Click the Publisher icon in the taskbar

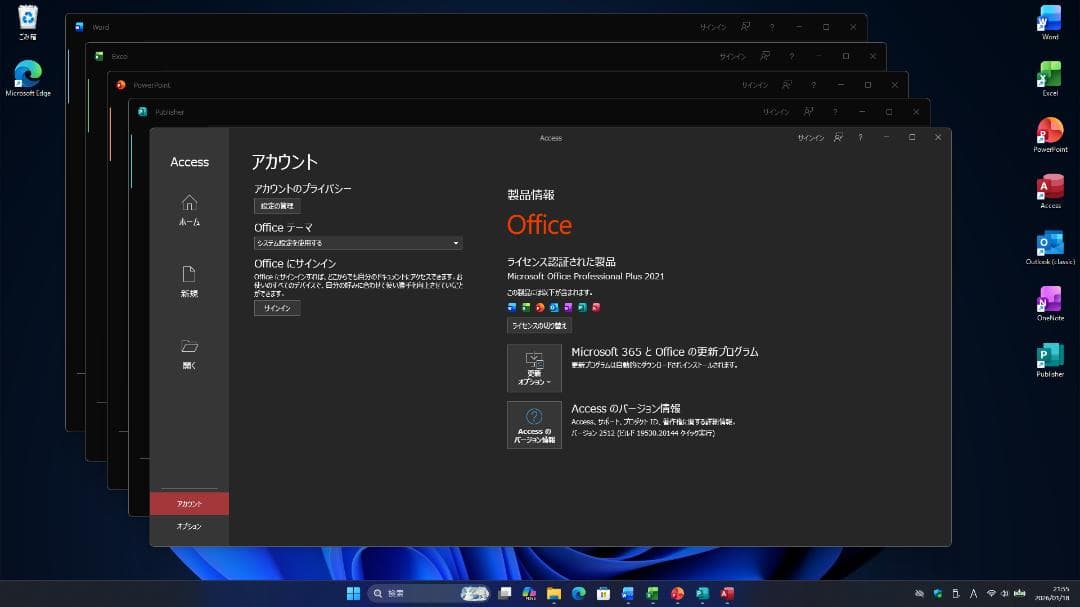pos(702,593)
